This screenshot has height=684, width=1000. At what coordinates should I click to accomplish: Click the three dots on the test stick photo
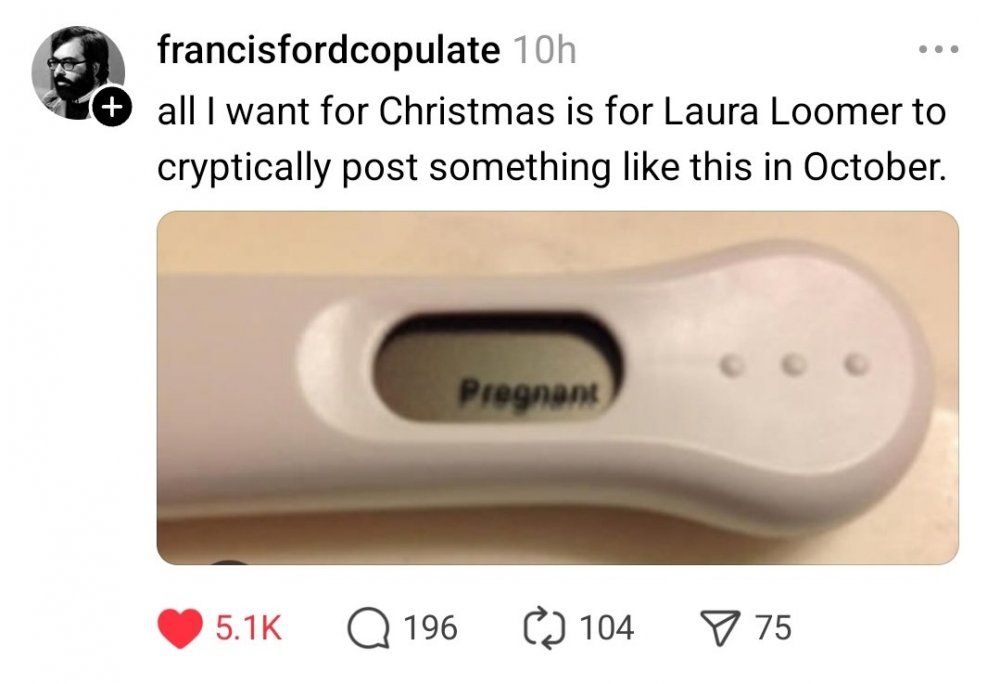(x=793, y=361)
